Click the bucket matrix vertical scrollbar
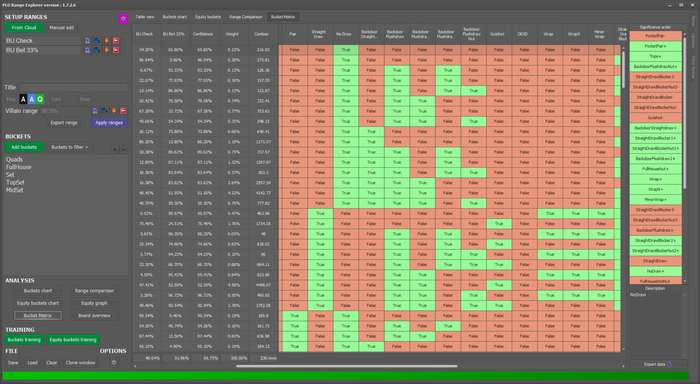700x384 pixels. point(623,69)
